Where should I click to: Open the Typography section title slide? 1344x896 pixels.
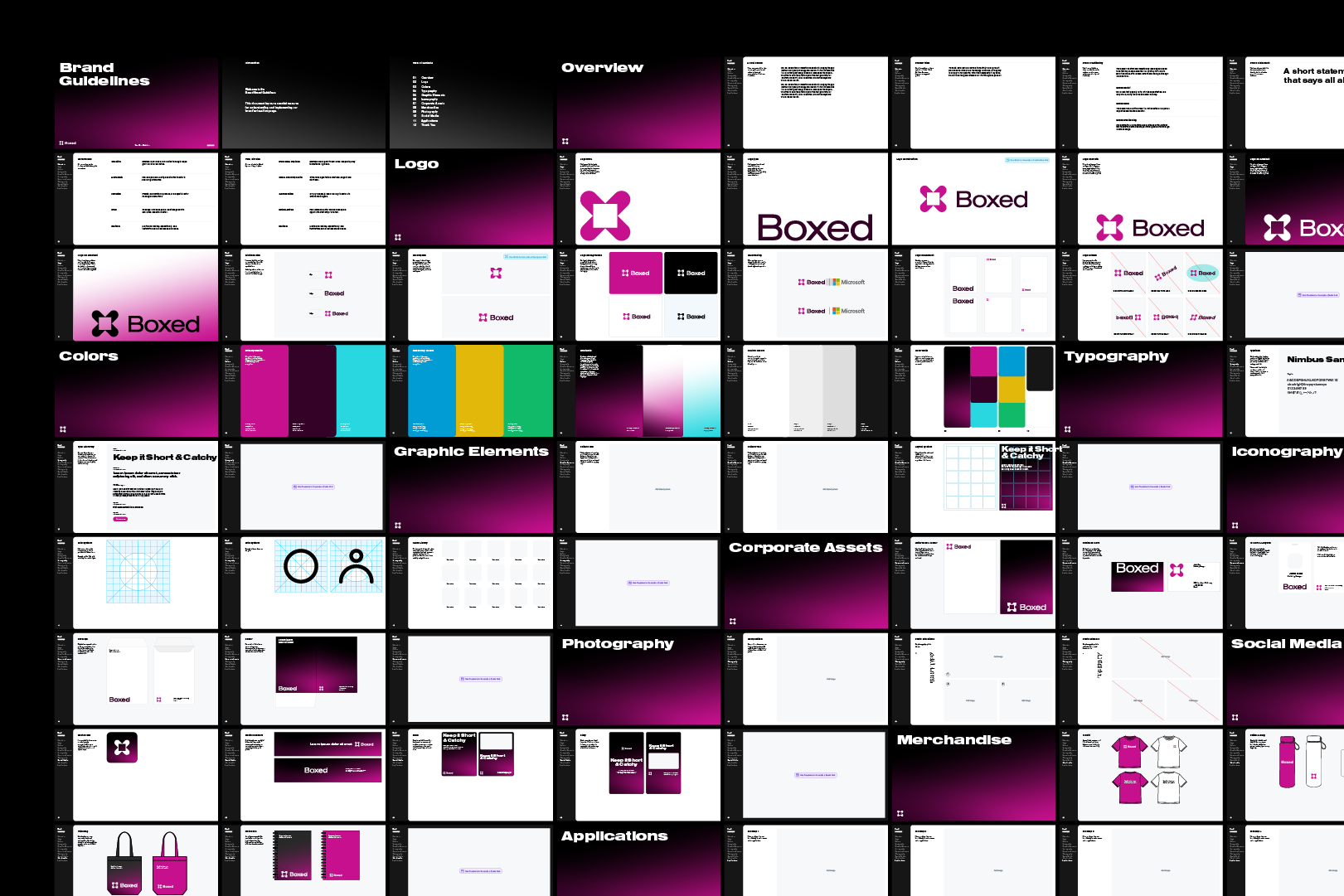click(x=1141, y=391)
